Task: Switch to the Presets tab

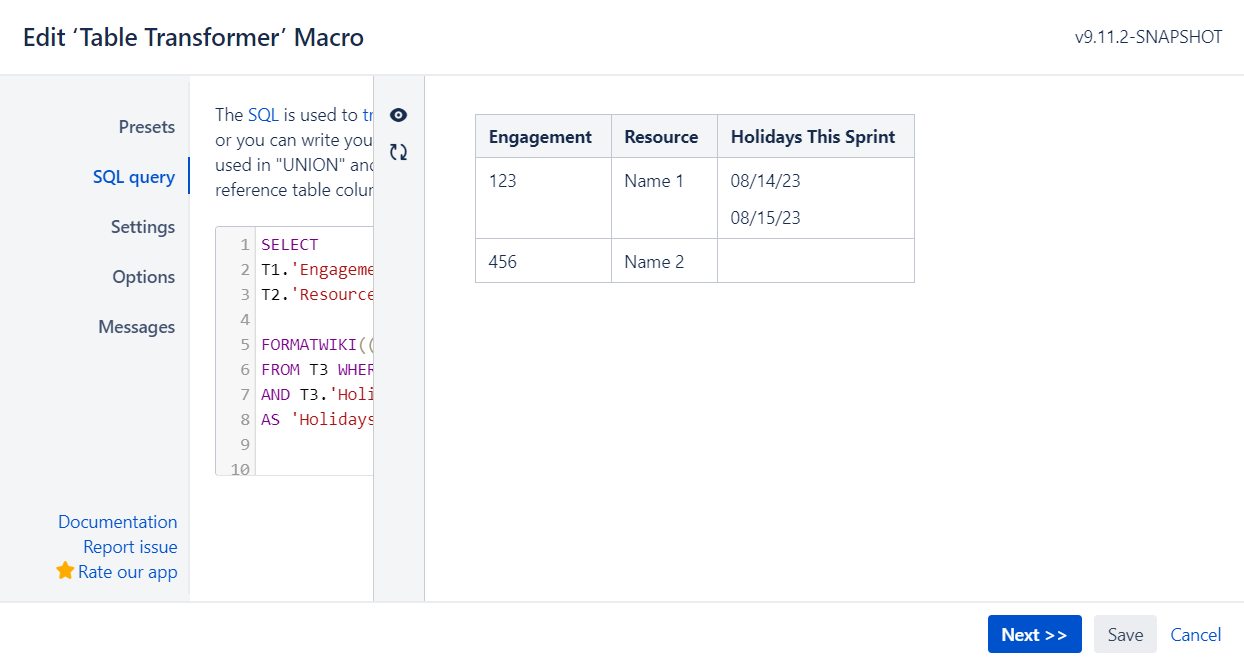Action: click(x=146, y=127)
